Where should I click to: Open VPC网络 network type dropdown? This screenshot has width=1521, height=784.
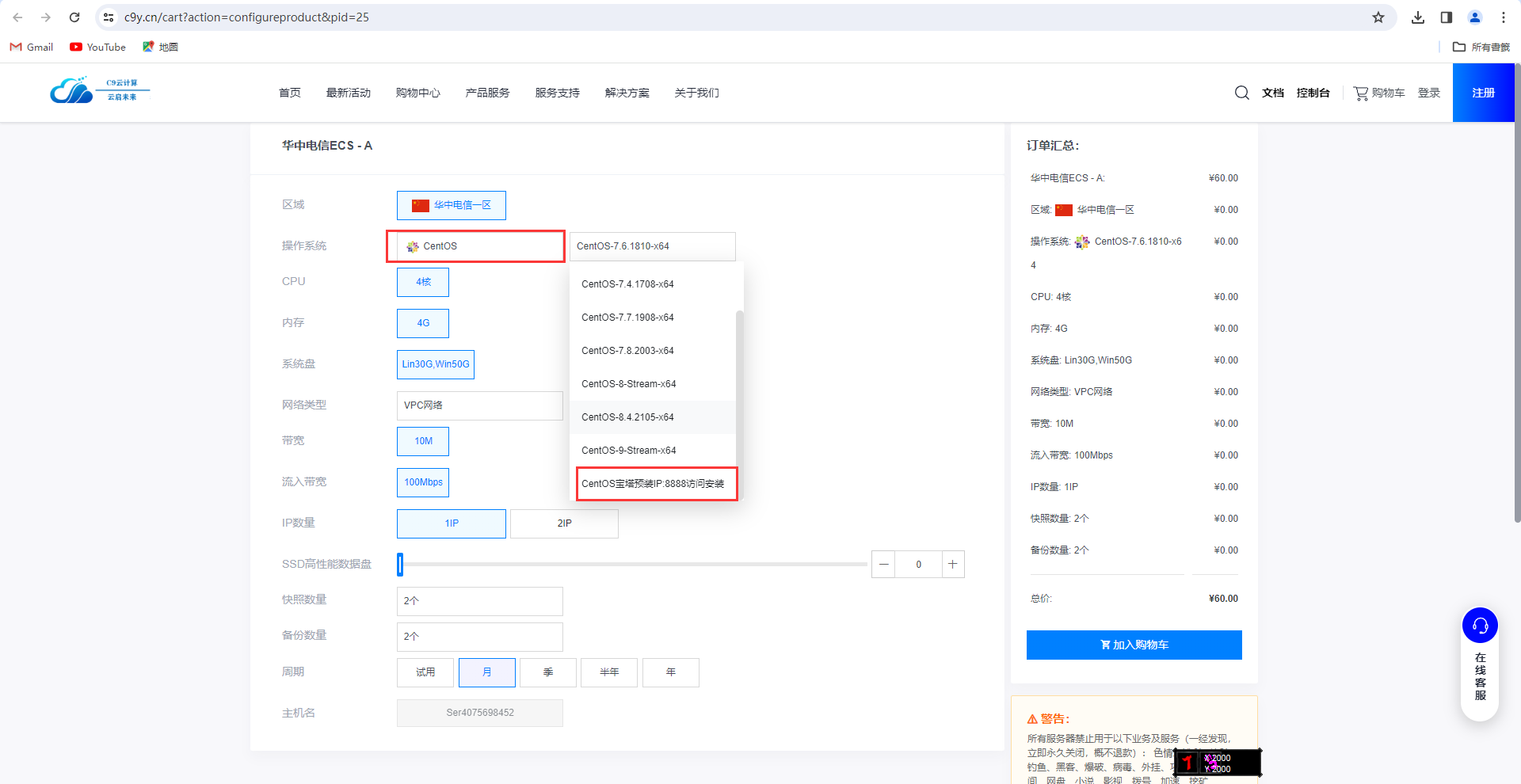[x=480, y=405]
